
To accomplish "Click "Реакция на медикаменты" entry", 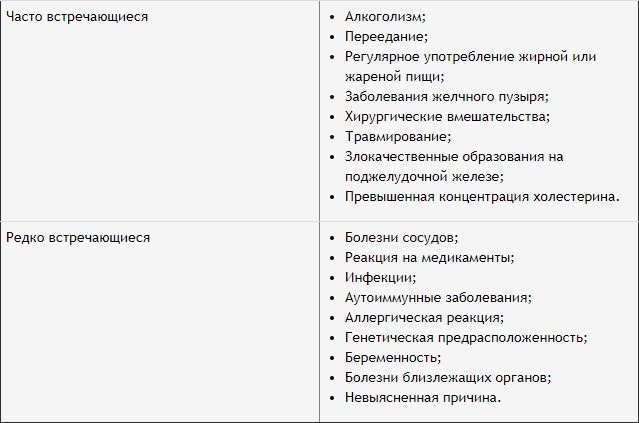I will pos(429,257).
